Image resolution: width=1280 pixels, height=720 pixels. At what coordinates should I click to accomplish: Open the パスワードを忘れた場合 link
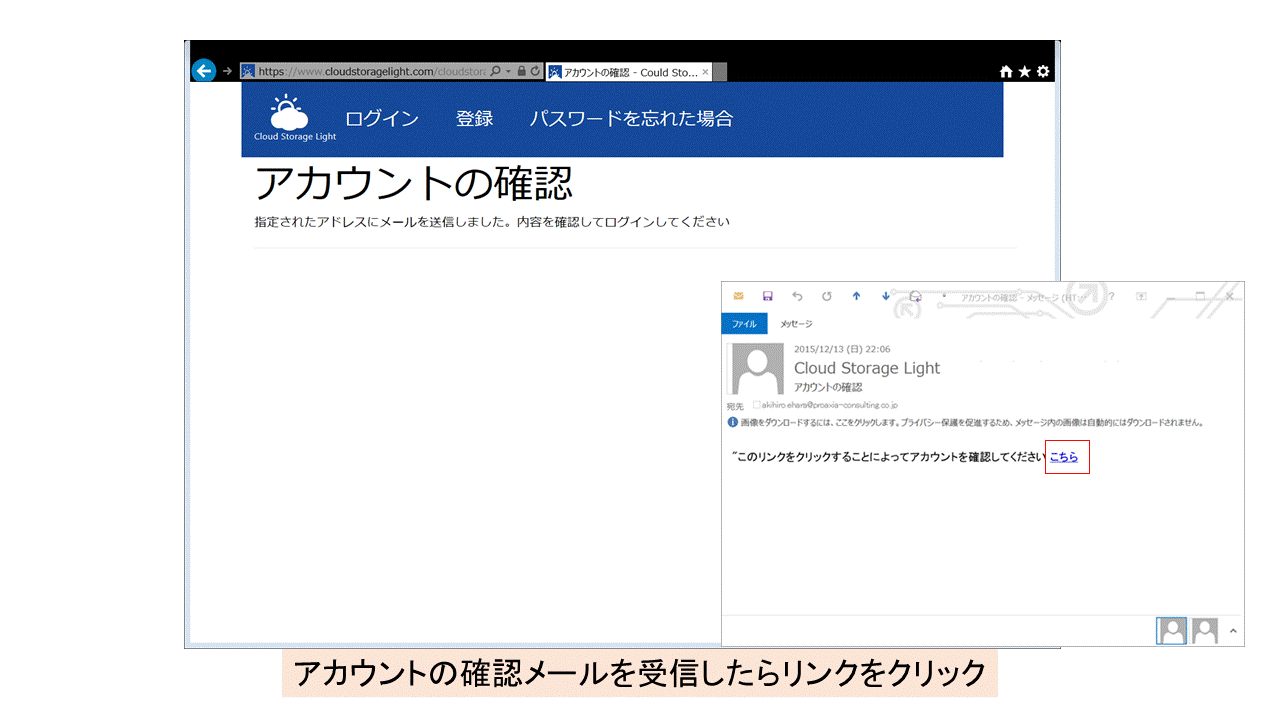tap(631, 119)
